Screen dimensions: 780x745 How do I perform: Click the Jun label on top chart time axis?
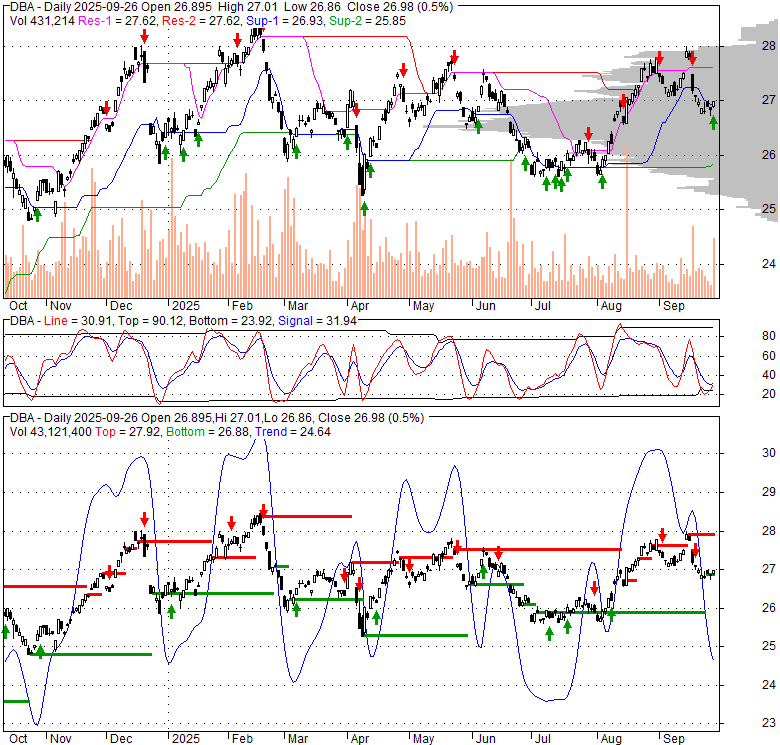click(486, 306)
